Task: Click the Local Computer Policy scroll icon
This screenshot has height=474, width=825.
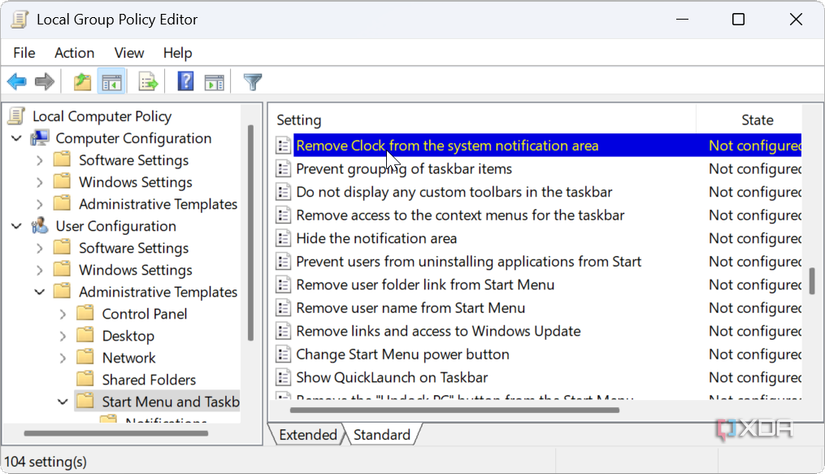Action: pyautogui.click(x=16, y=116)
